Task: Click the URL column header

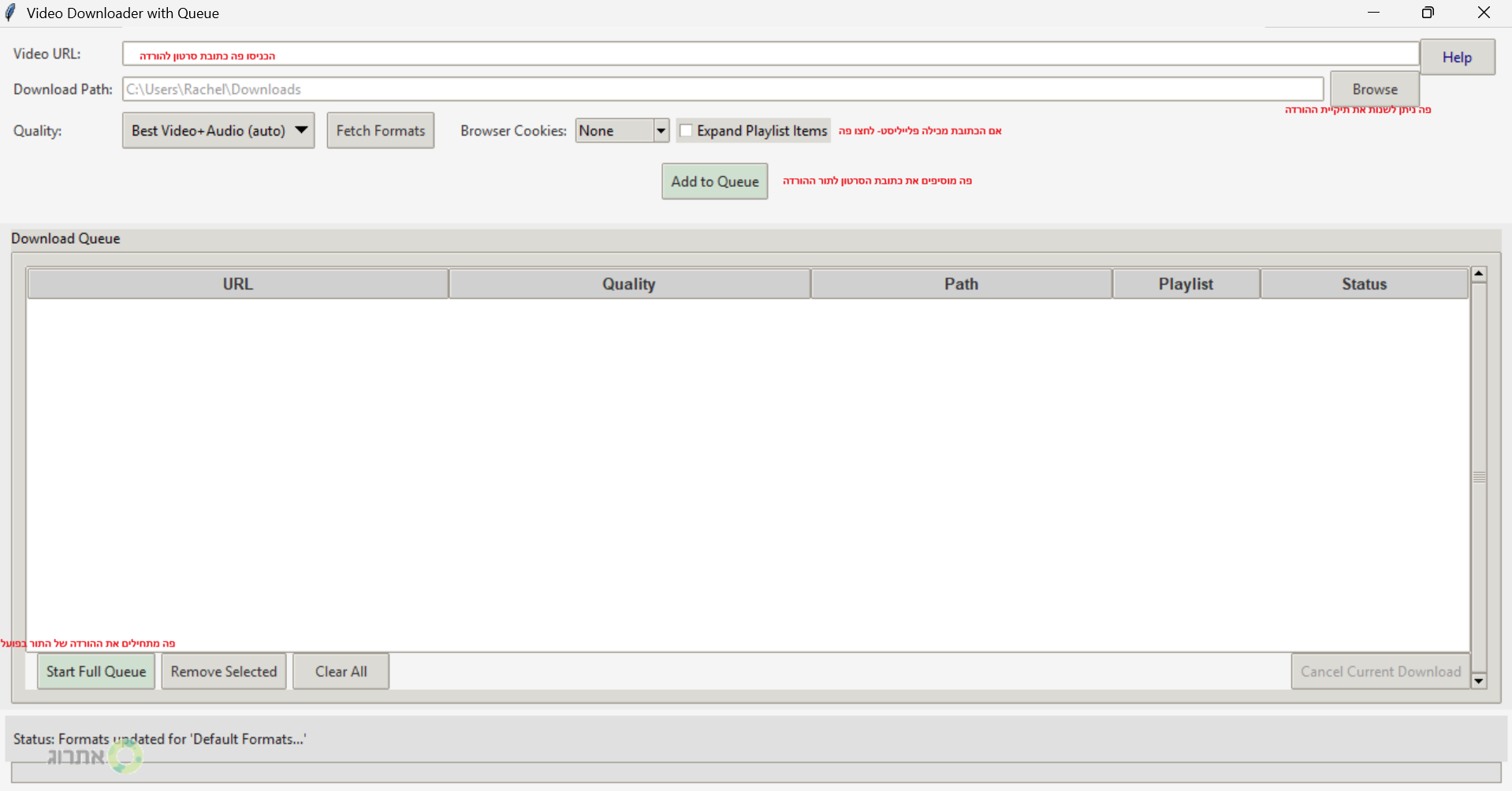Action: tap(238, 284)
